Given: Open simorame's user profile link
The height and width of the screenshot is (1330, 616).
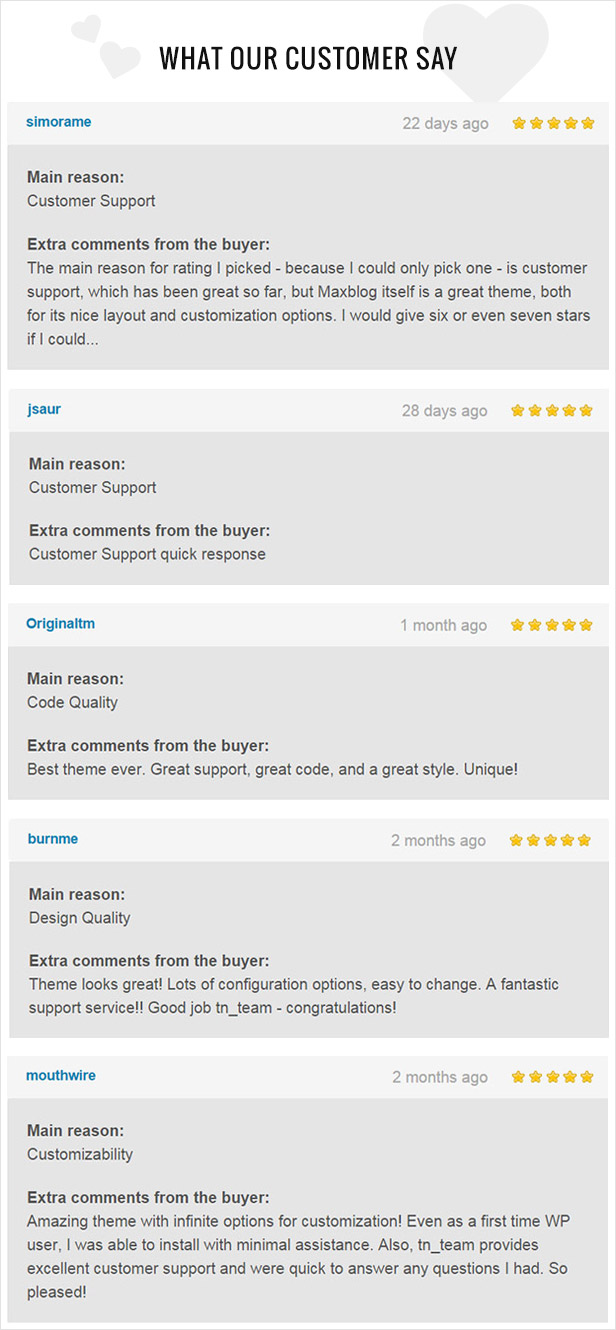Looking at the screenshot, I should point(59,122).
